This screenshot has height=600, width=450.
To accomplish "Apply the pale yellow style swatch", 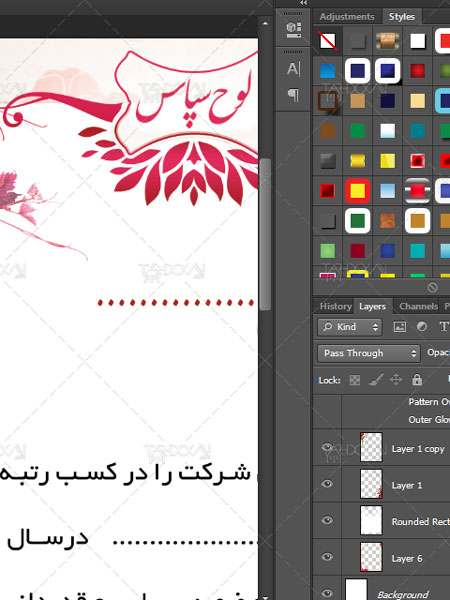I will [417, 101].
